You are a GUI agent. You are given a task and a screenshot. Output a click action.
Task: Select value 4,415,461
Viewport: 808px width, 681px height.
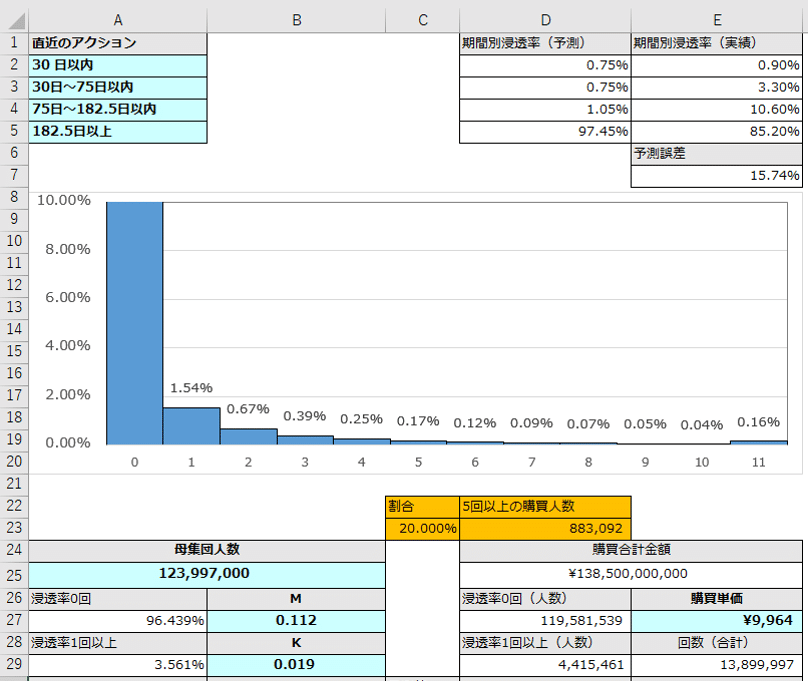pyautogui.click(x=545, y=665)
